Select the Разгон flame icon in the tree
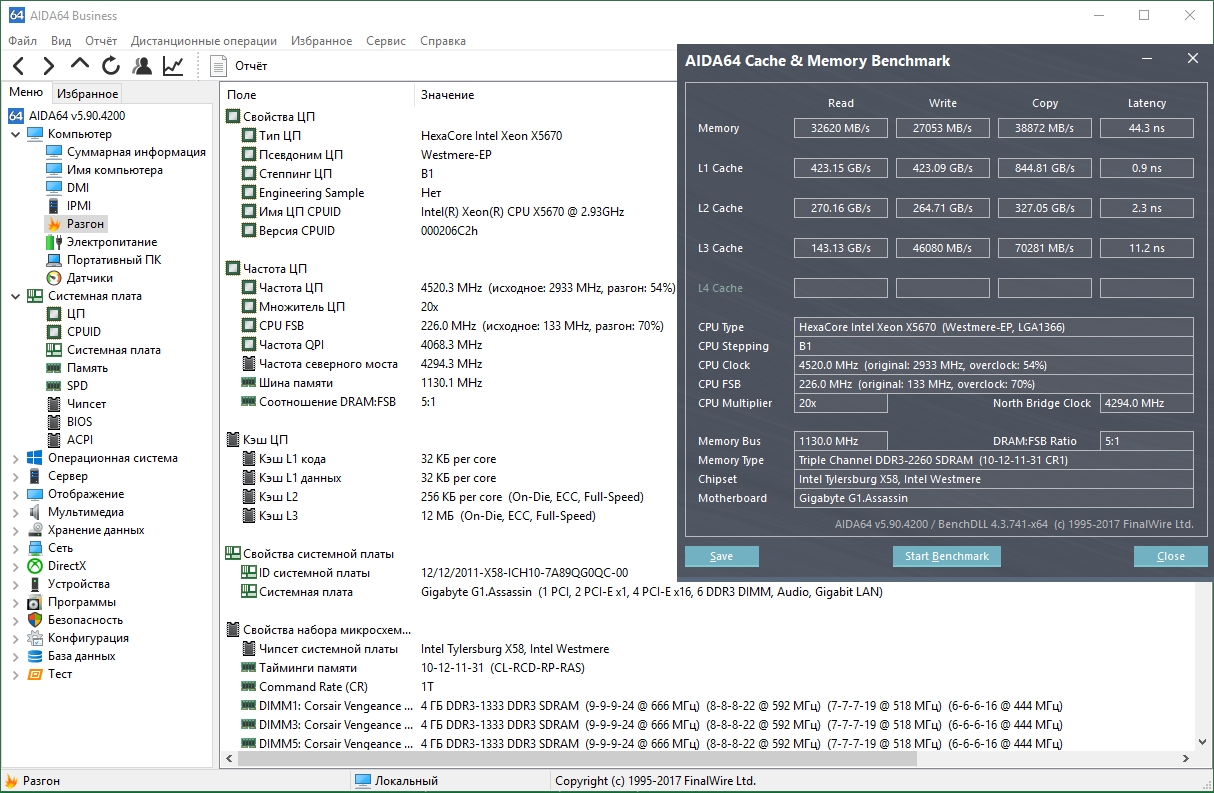1214x793 pixels. coord(54,224)
